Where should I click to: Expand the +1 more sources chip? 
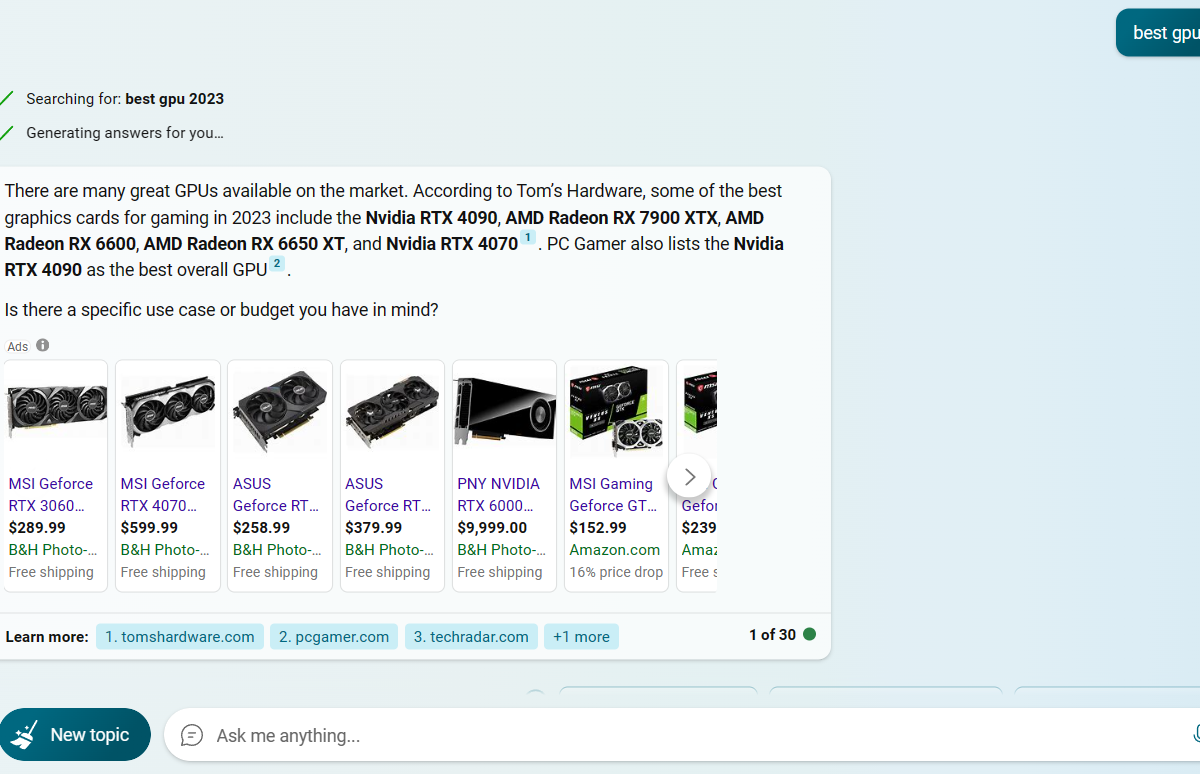(581, 637)
